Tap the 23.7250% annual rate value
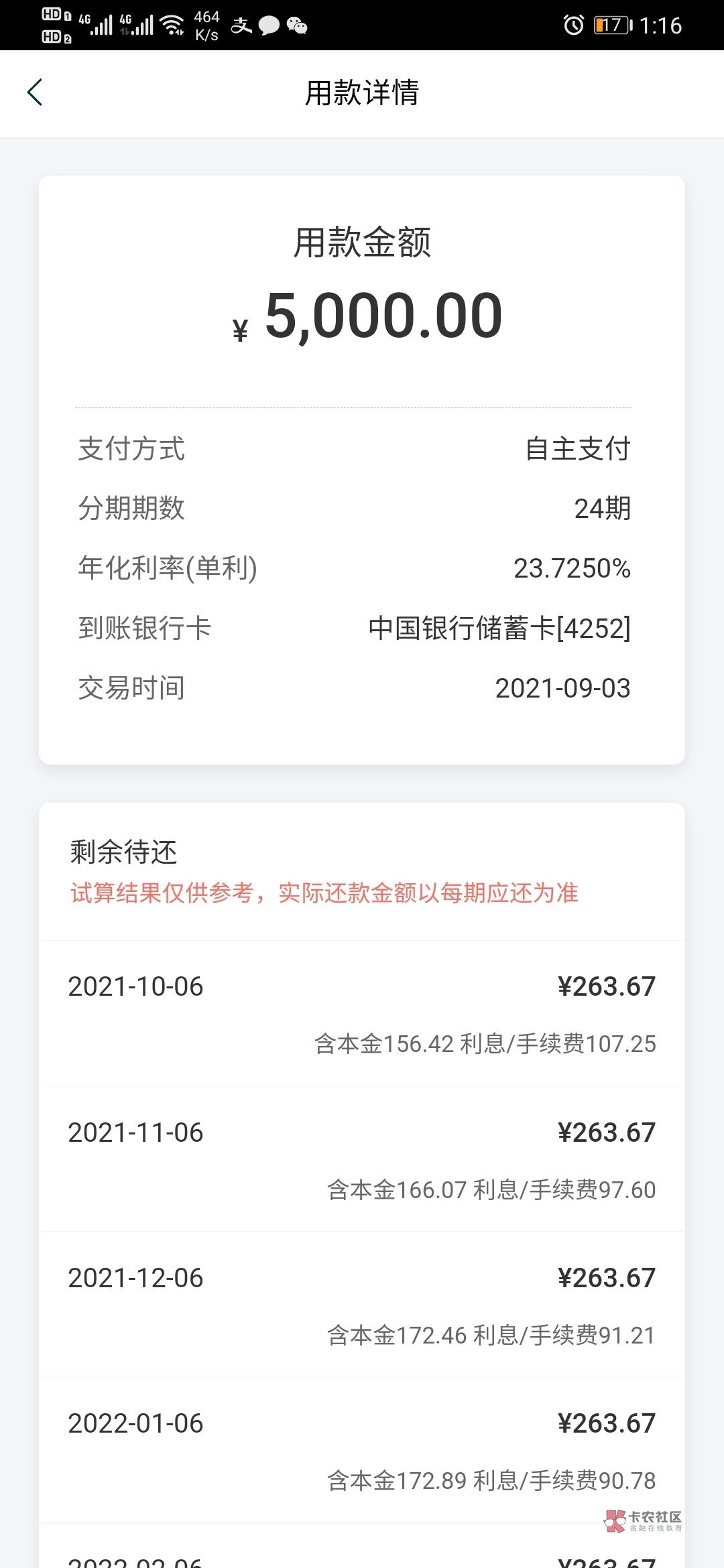Image resolution: width=724 pixels, height=1568 pixels. coord(572,568)
